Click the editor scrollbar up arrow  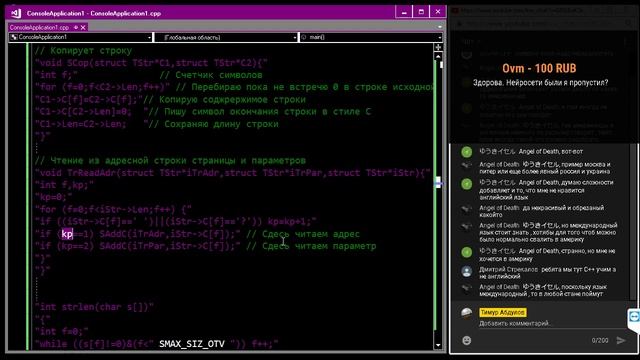point(438,56)
